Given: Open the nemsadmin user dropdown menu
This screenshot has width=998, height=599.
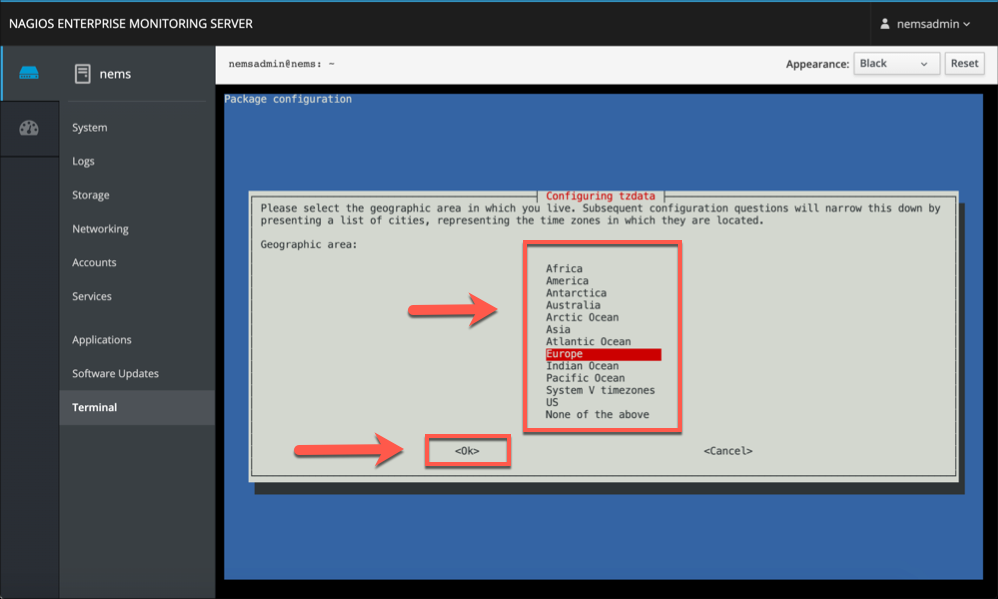Looking at the screenshot, I should coord(925,23).
